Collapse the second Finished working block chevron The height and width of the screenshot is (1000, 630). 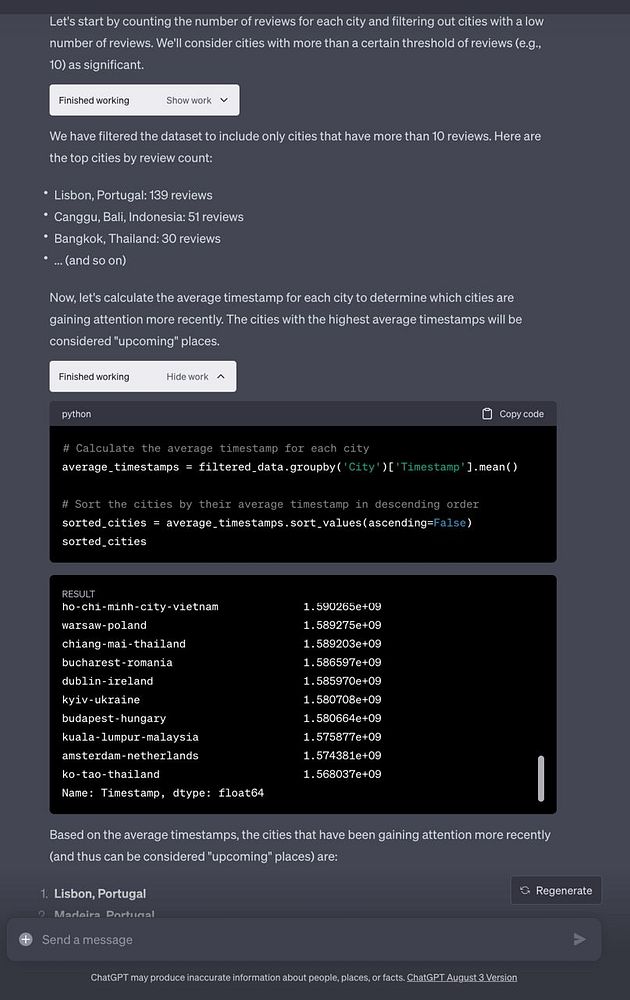pyautogui.click(x=221, y=376)
